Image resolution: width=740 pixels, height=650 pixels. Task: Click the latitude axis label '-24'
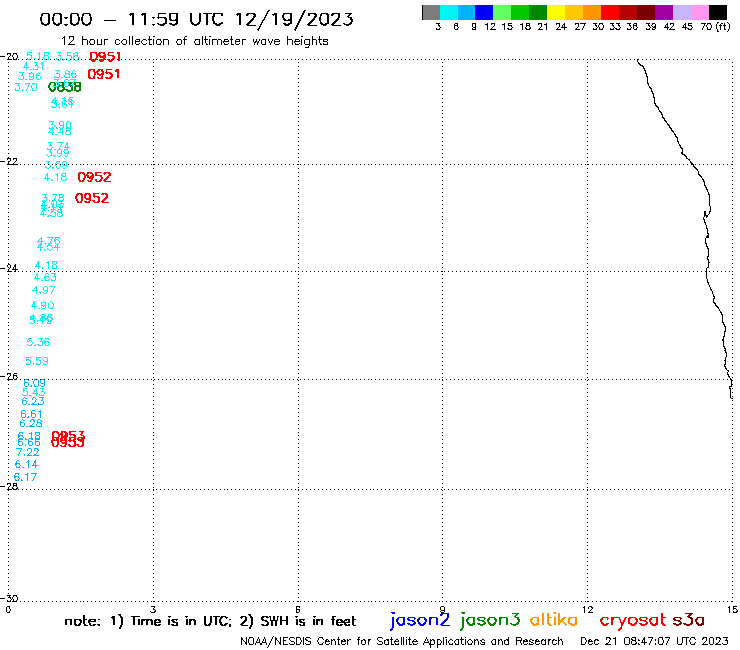9,268
